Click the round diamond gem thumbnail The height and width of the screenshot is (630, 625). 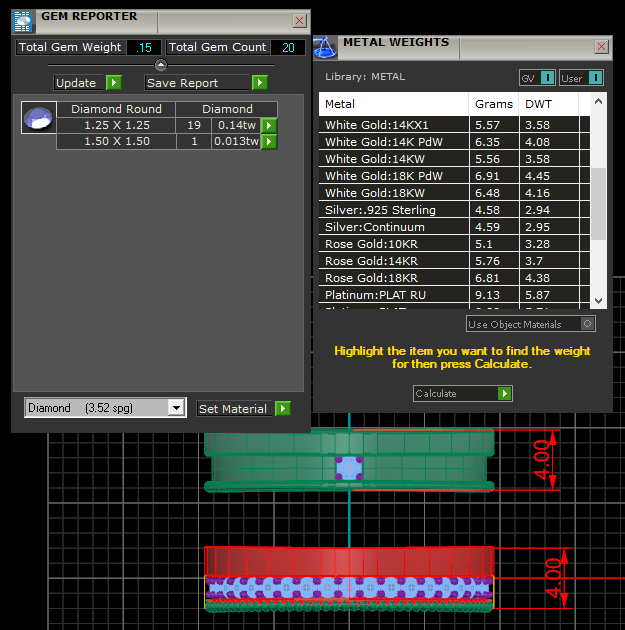click(37, 117)
